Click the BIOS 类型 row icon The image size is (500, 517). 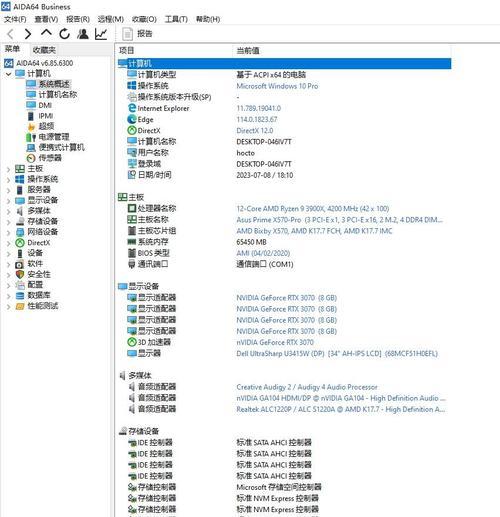[x=132, y=253]
